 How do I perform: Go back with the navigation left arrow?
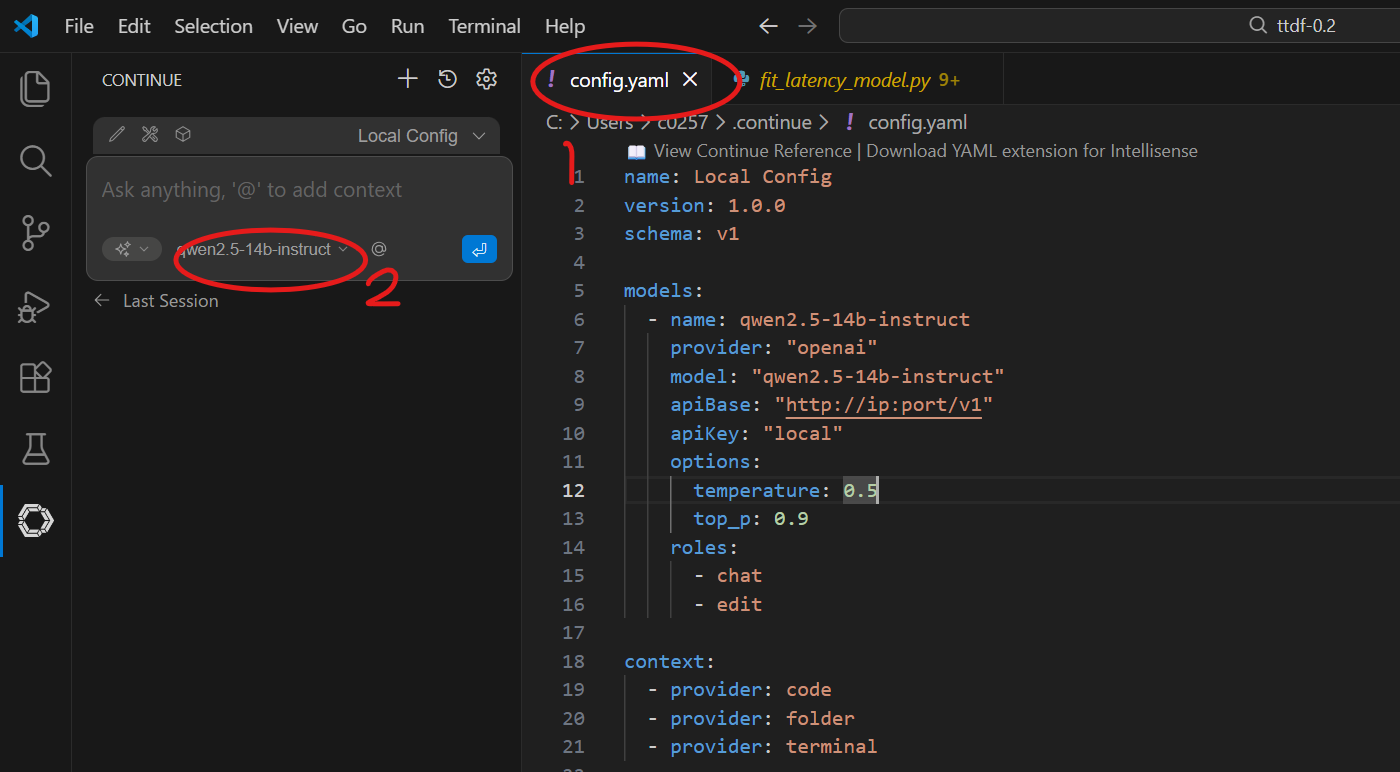pos(768,26)
